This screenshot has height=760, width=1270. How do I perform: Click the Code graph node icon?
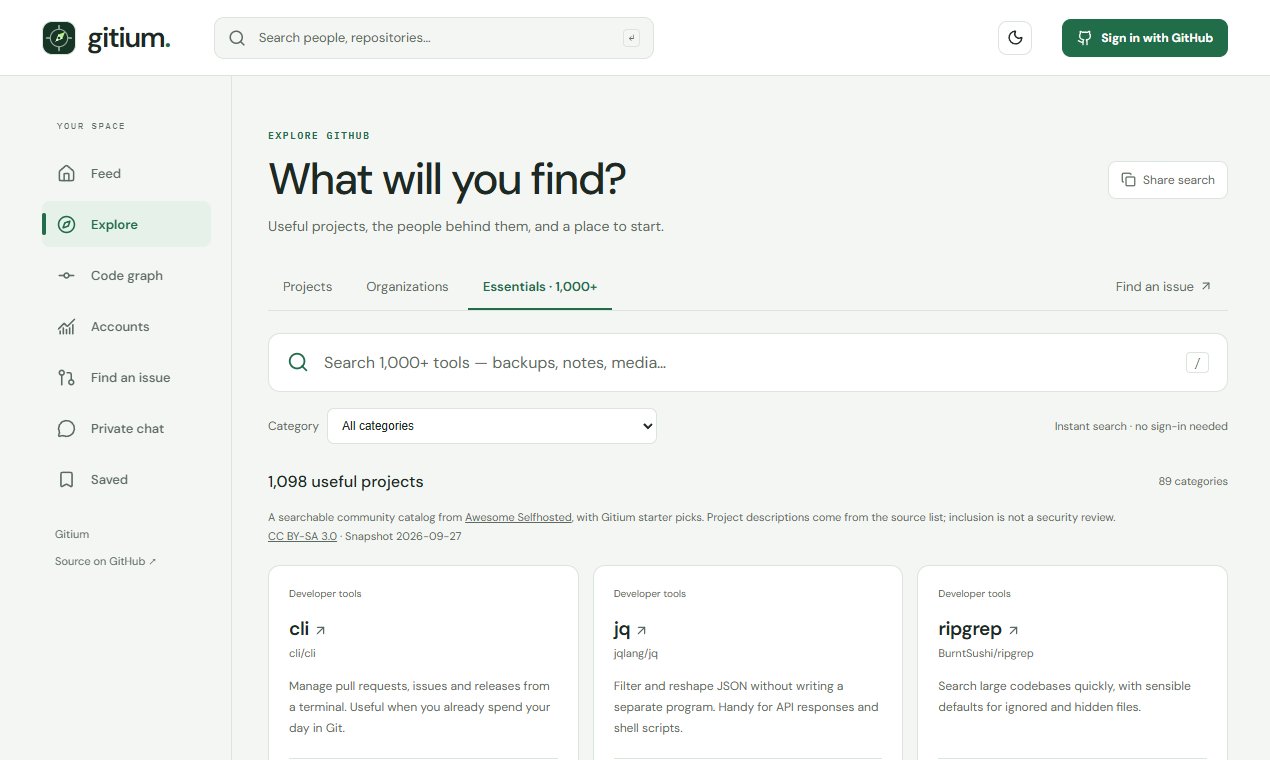pyautogui.click(x=67, y=275)
